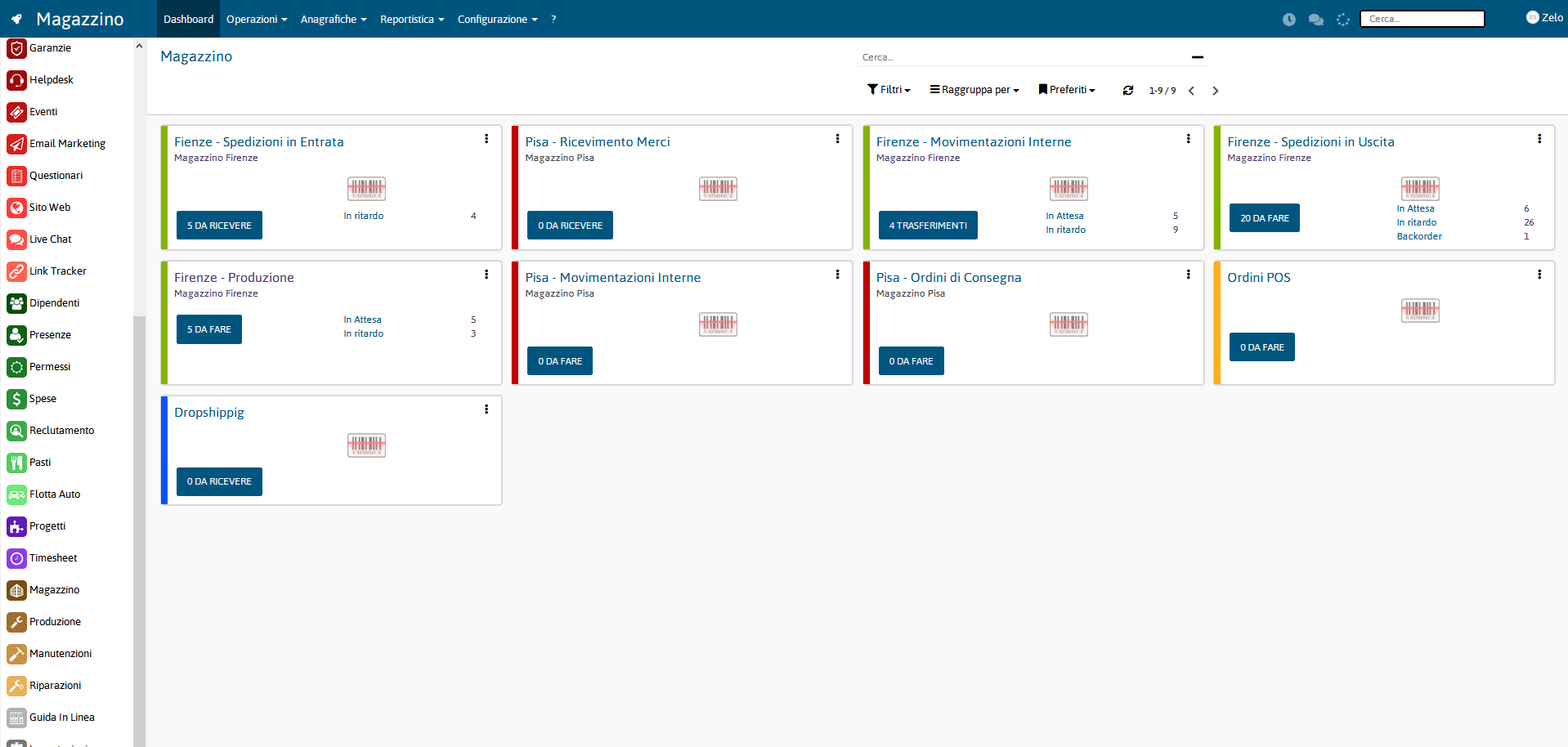Open the Garanzie app in sidebar
The height and width of the screenshot is (747, 1568).
click(16, 48)
